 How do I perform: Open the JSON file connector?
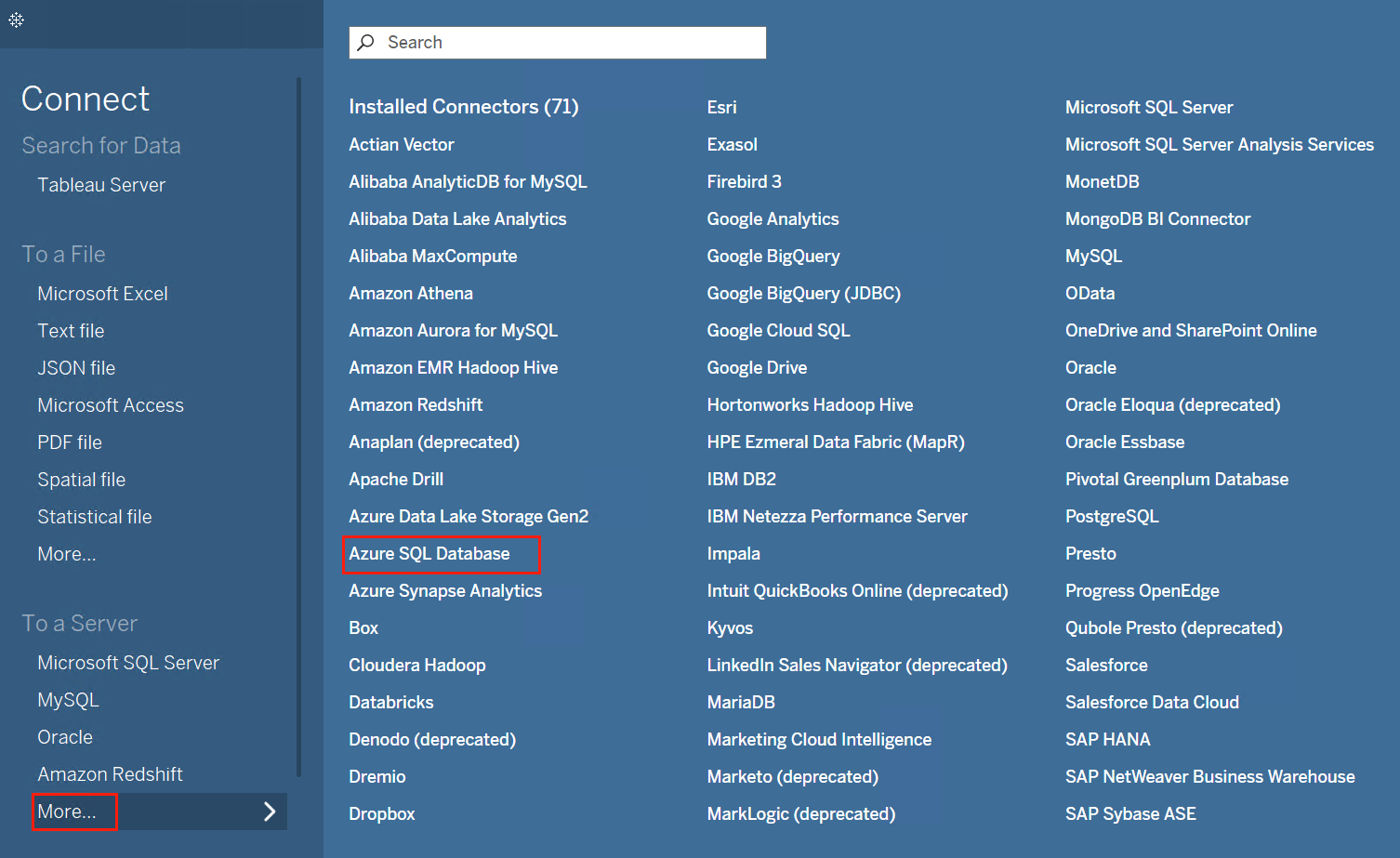[76, 367]
